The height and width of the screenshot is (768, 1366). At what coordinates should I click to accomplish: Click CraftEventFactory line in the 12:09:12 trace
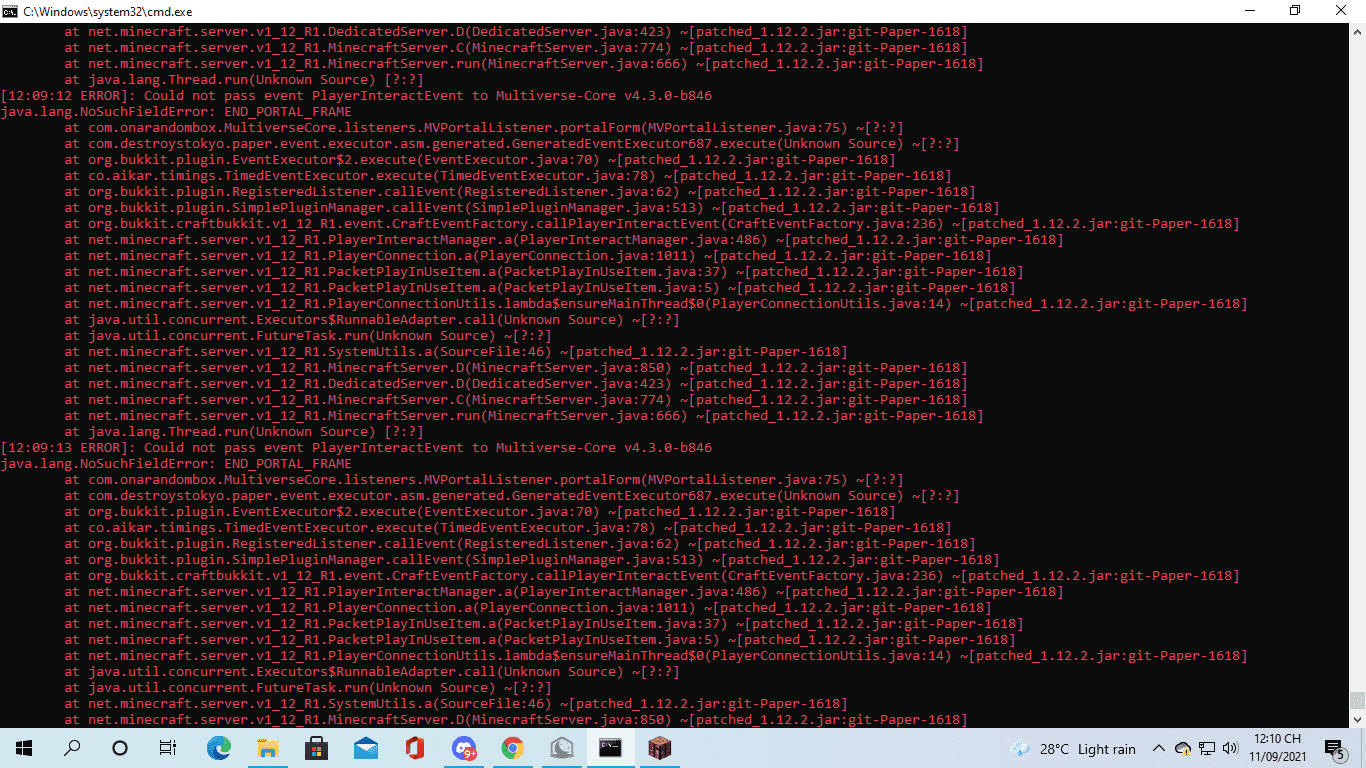tap(652, 224)
